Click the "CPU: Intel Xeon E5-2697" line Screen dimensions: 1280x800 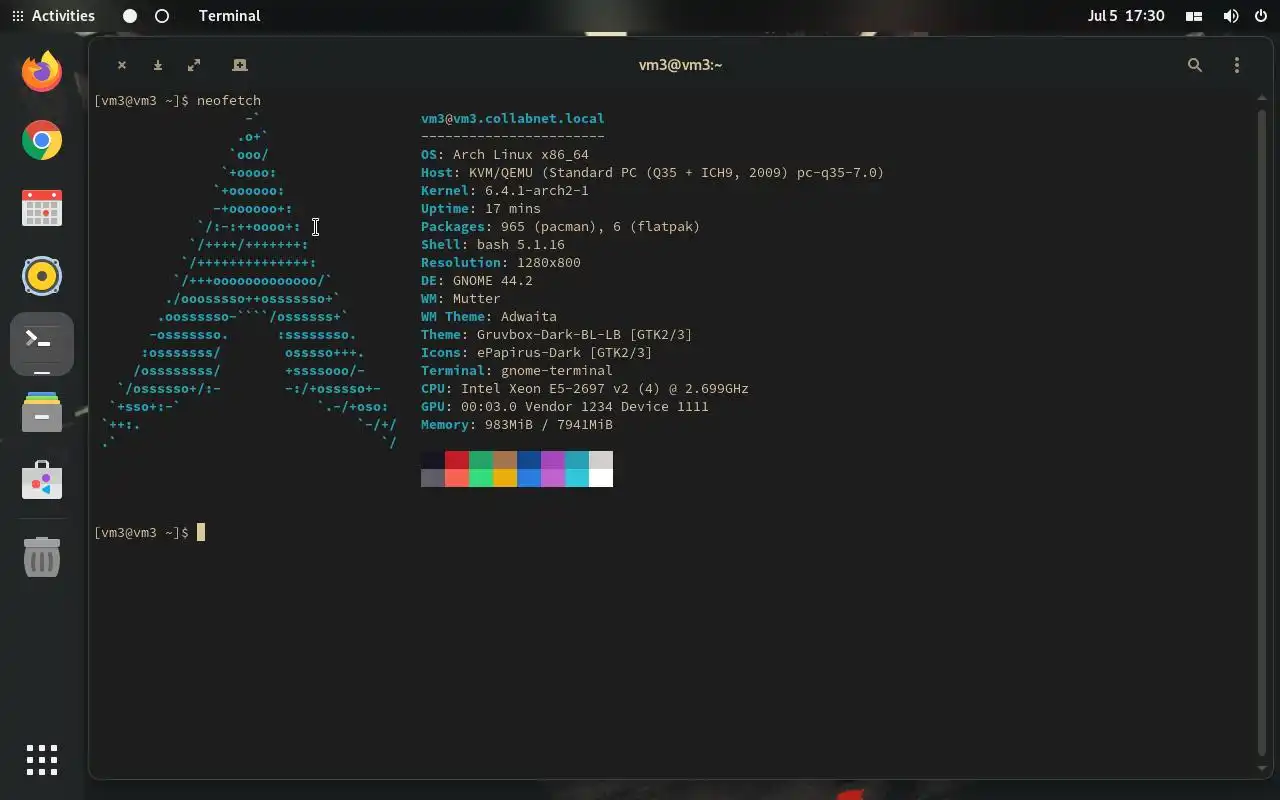(585, 389)
